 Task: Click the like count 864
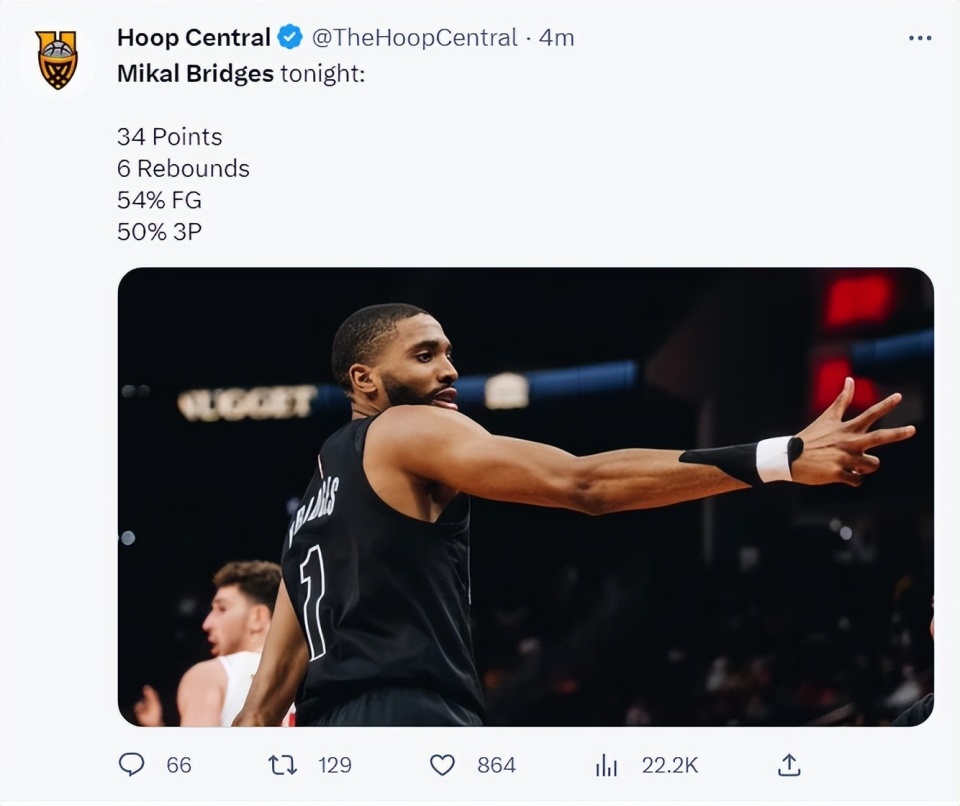pos(496,765)
